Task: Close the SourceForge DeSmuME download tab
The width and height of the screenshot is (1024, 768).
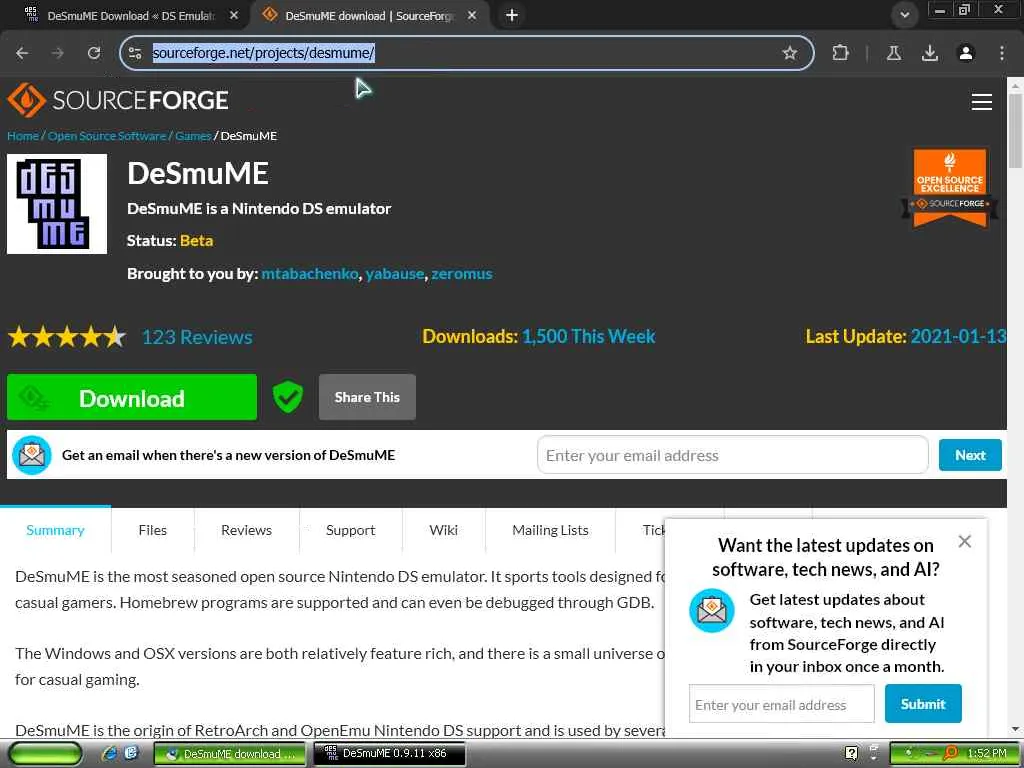Action: coord(472,15)
